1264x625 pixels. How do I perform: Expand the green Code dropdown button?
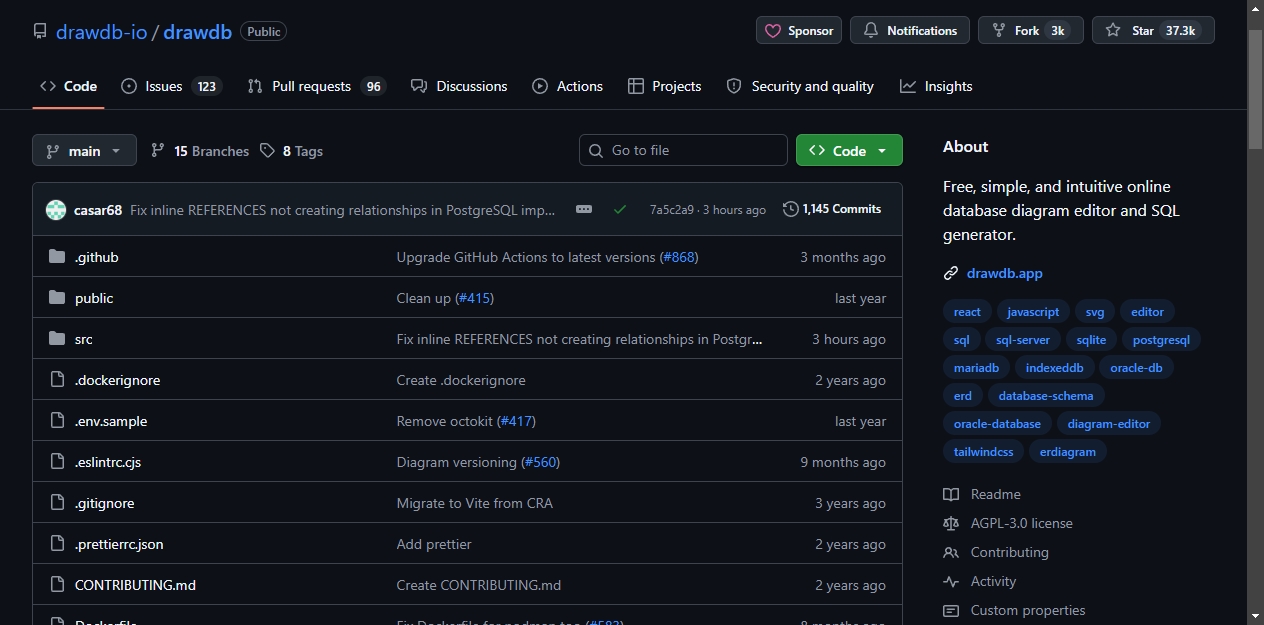[x=849, y=150]
